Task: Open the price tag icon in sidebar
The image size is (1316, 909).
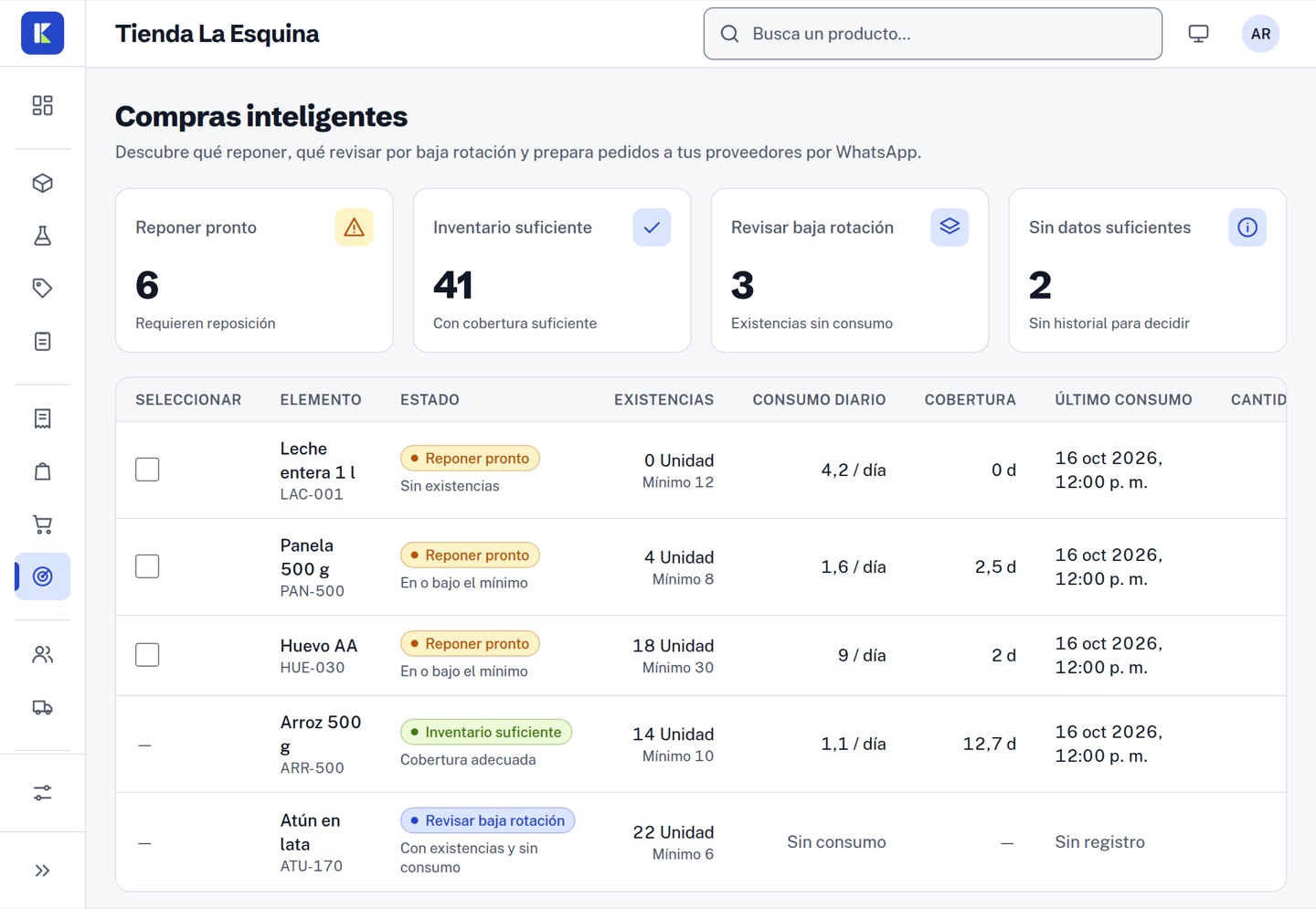Action: (42, 289)
